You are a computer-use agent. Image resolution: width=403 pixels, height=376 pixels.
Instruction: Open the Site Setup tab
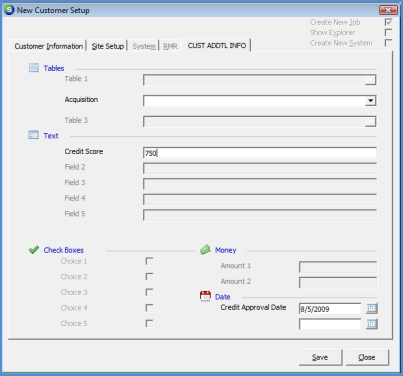(108, 46)
